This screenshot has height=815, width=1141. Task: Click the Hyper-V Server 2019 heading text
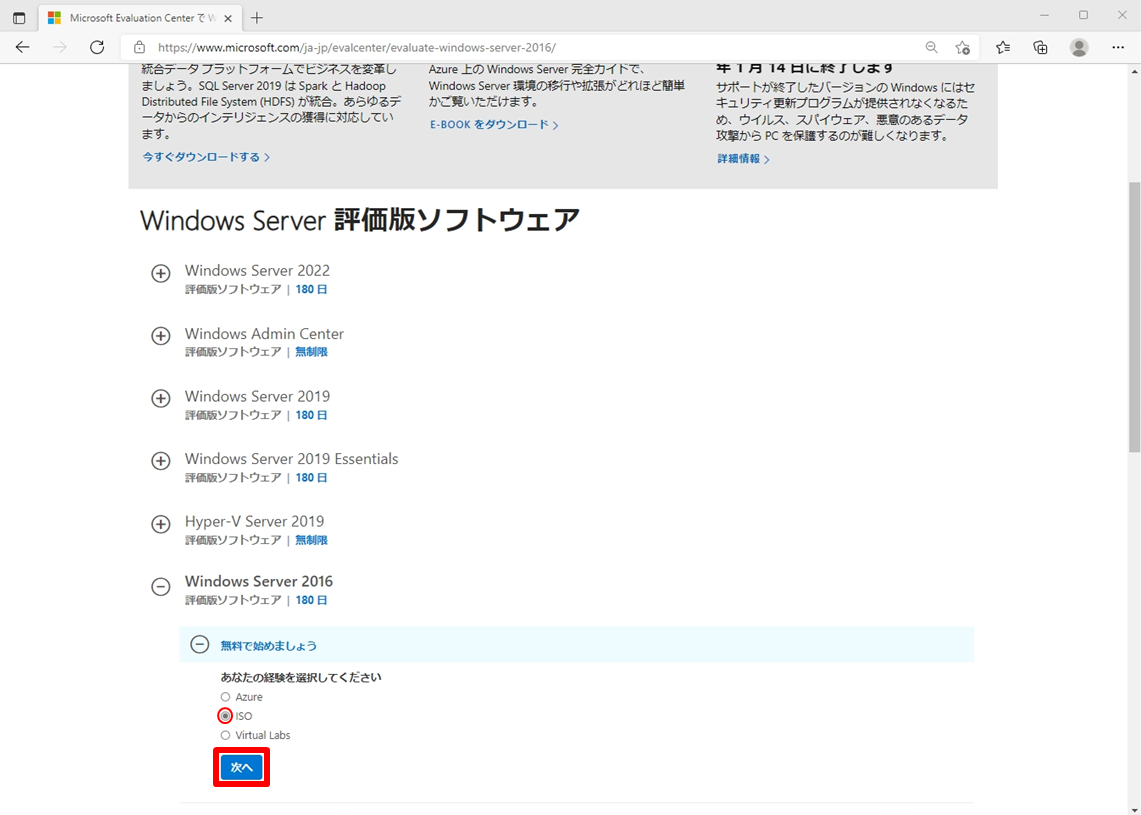point(254,522)
